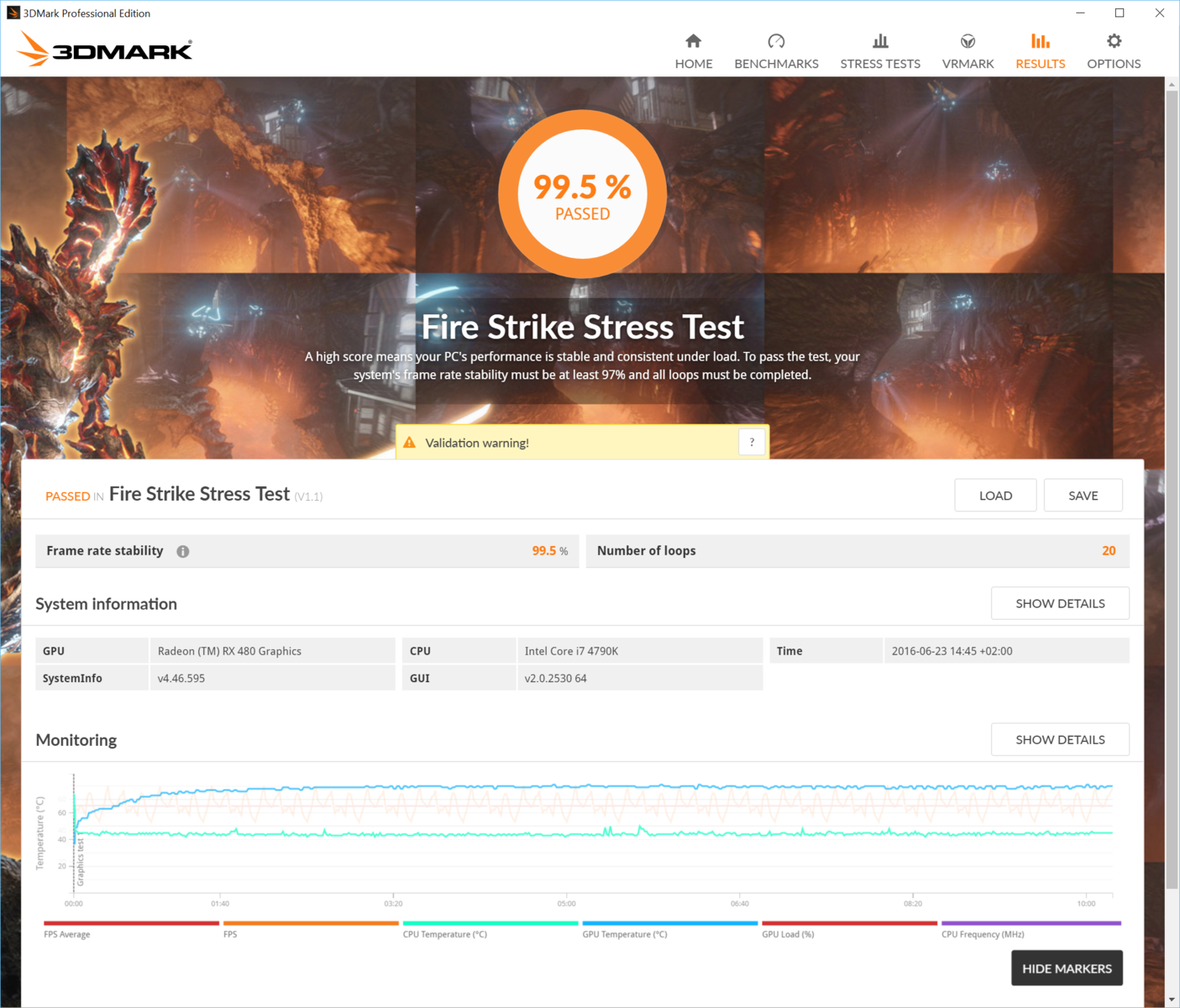This screenshot has width=1180, height=1008.
Task: Open the Options gear icon
Action: click(1114, 41)
